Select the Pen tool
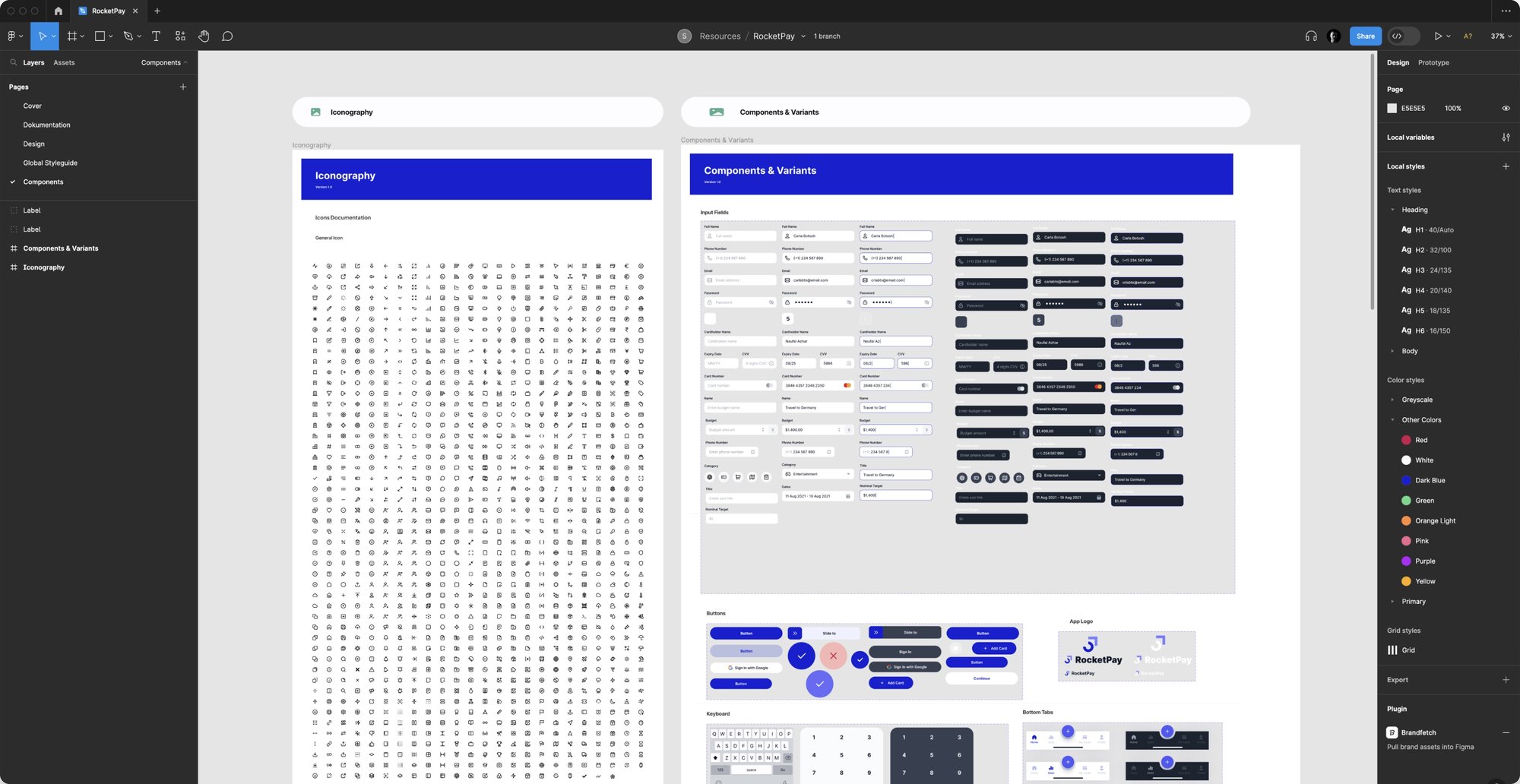1520x784 pixels. (128, 36)
